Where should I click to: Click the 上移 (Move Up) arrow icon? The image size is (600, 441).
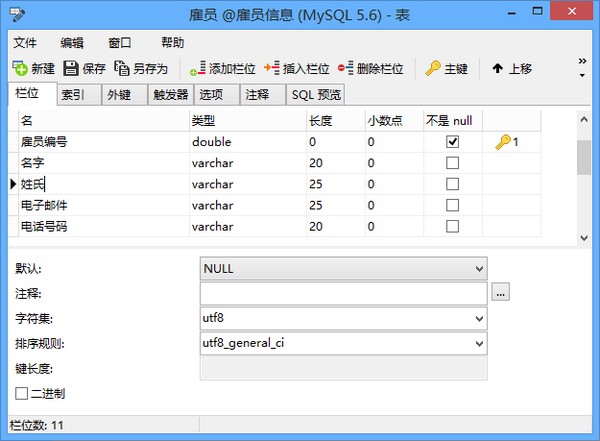[497, 69]
